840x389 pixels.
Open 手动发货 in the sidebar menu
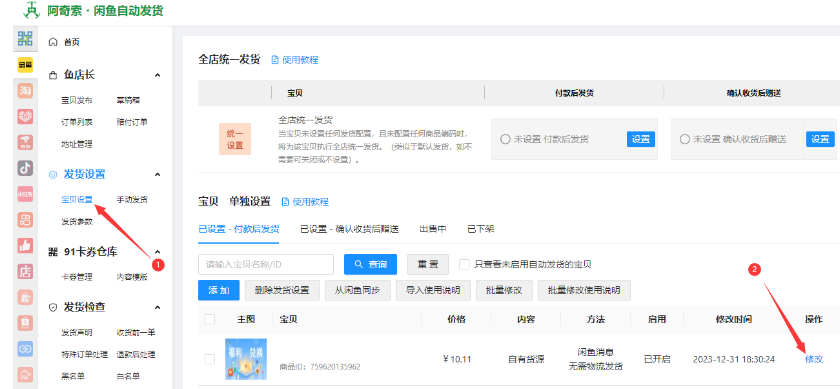[x=132, y=199]
